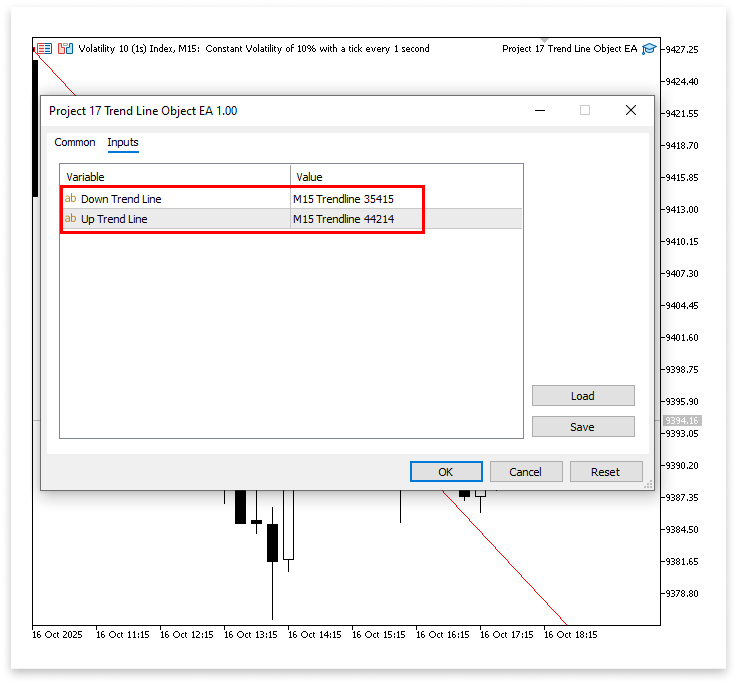Viewport: 737px width, 684px height.
Task: Click the dialog resize grip in the corner
Action: click(x=649, y=485)
